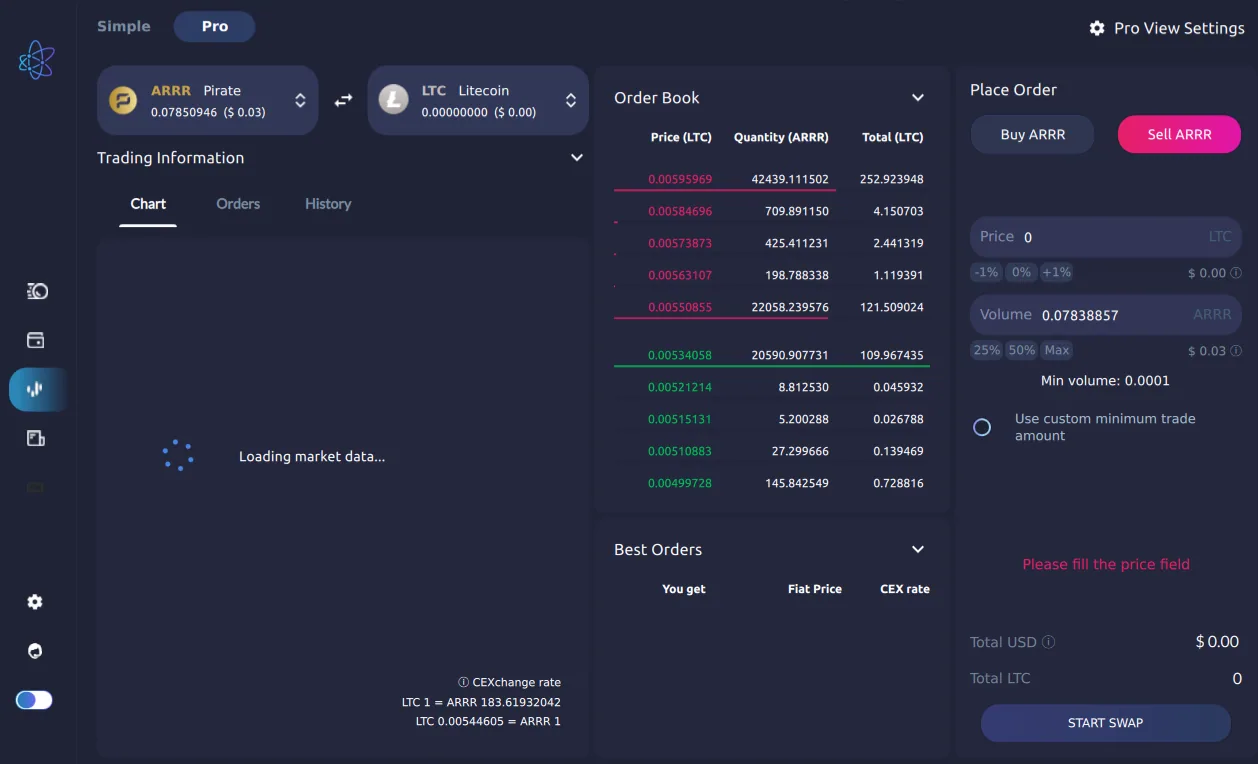The image size is (1258, 764).
Task: Open the Chart tab
Action: 148,204
